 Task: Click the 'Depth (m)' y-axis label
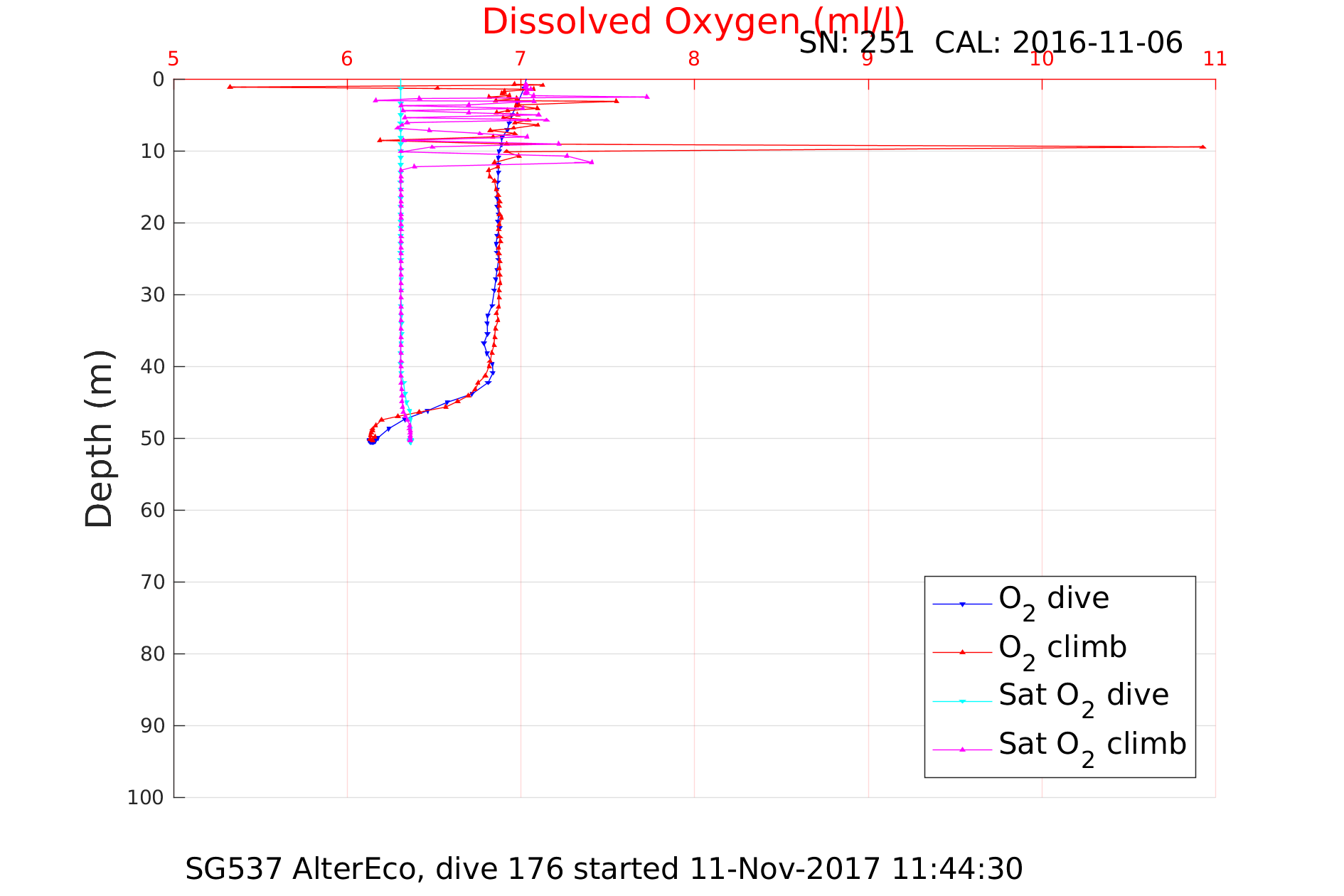pyautogui.click(x=99, y=438)
